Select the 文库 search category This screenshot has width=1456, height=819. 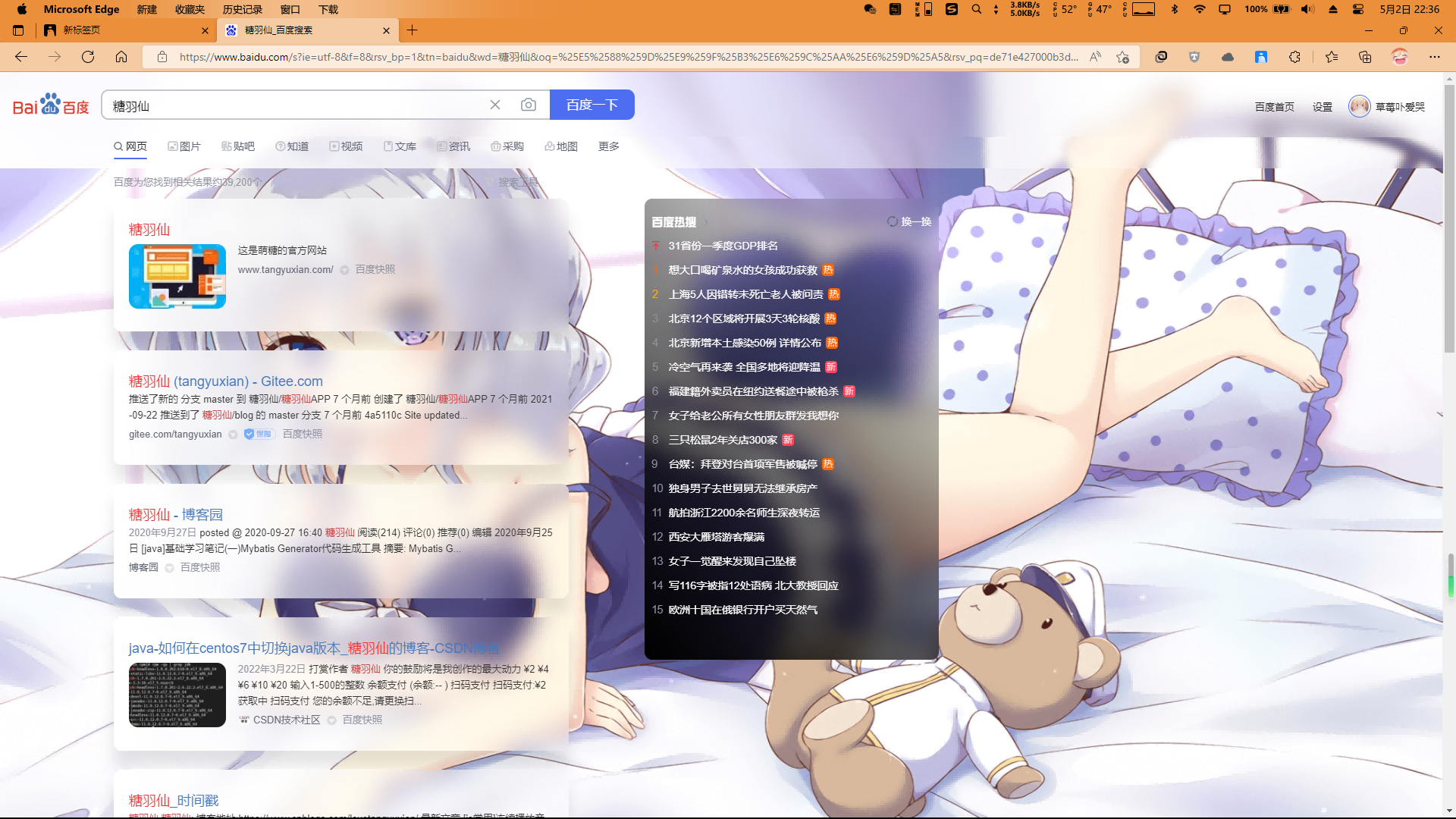400,146
